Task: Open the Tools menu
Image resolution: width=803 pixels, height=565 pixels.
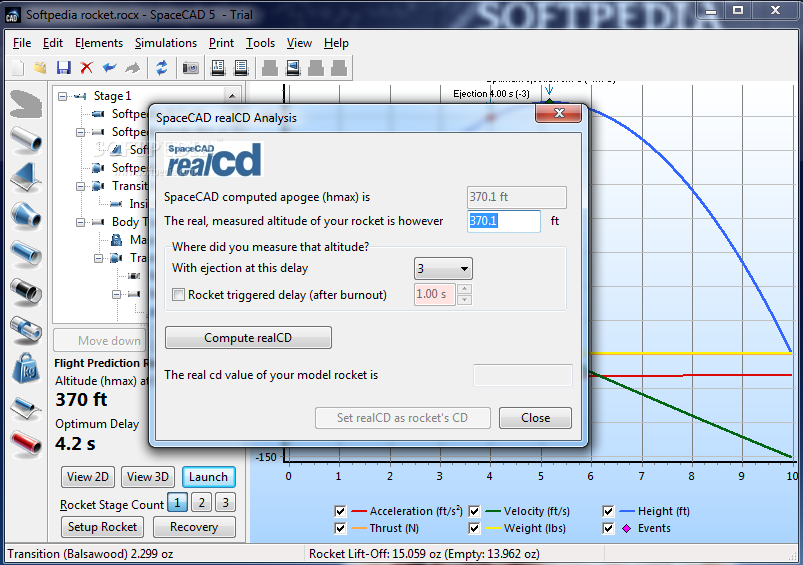Action: (x=260, y=43)
